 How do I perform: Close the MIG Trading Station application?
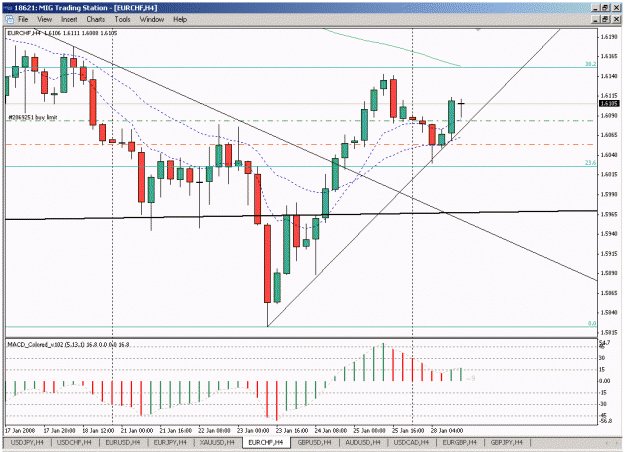coord(615,8)
